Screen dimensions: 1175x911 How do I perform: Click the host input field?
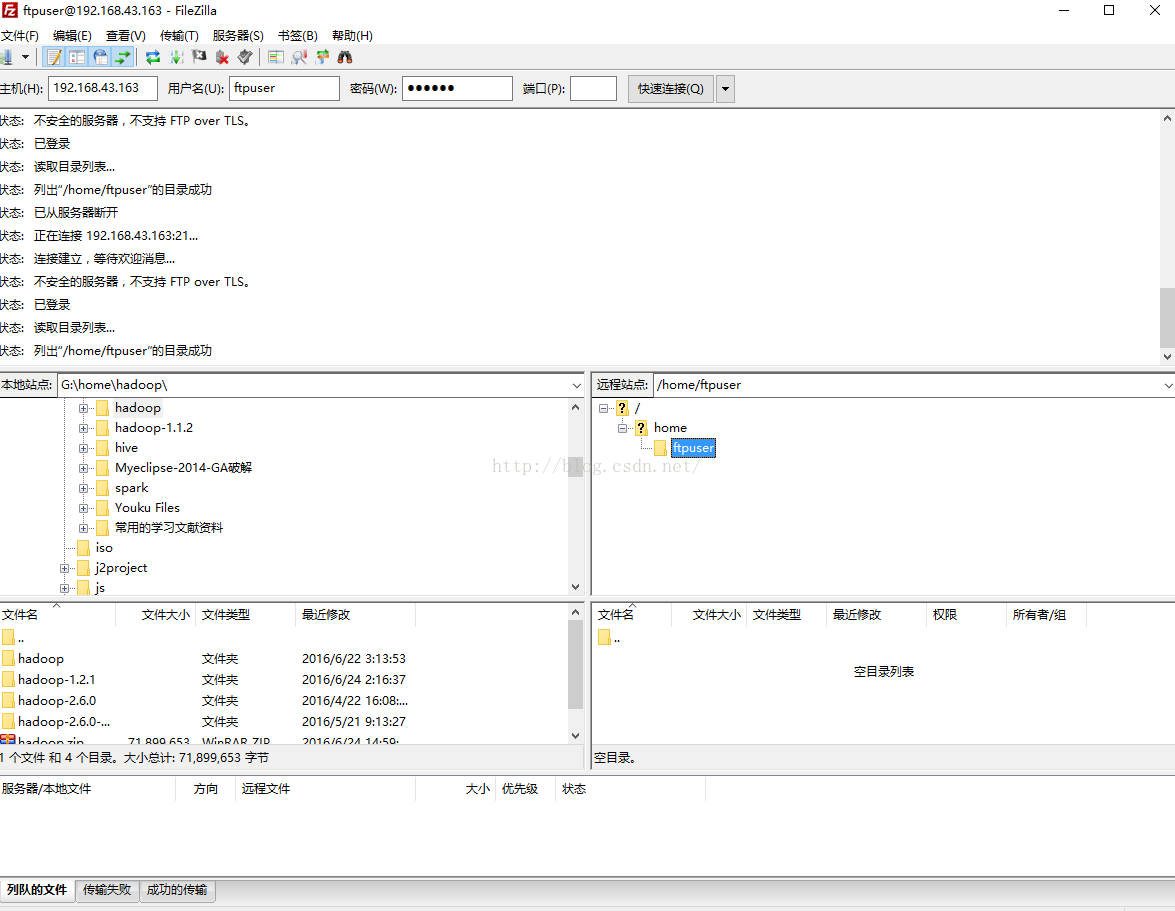103,88
